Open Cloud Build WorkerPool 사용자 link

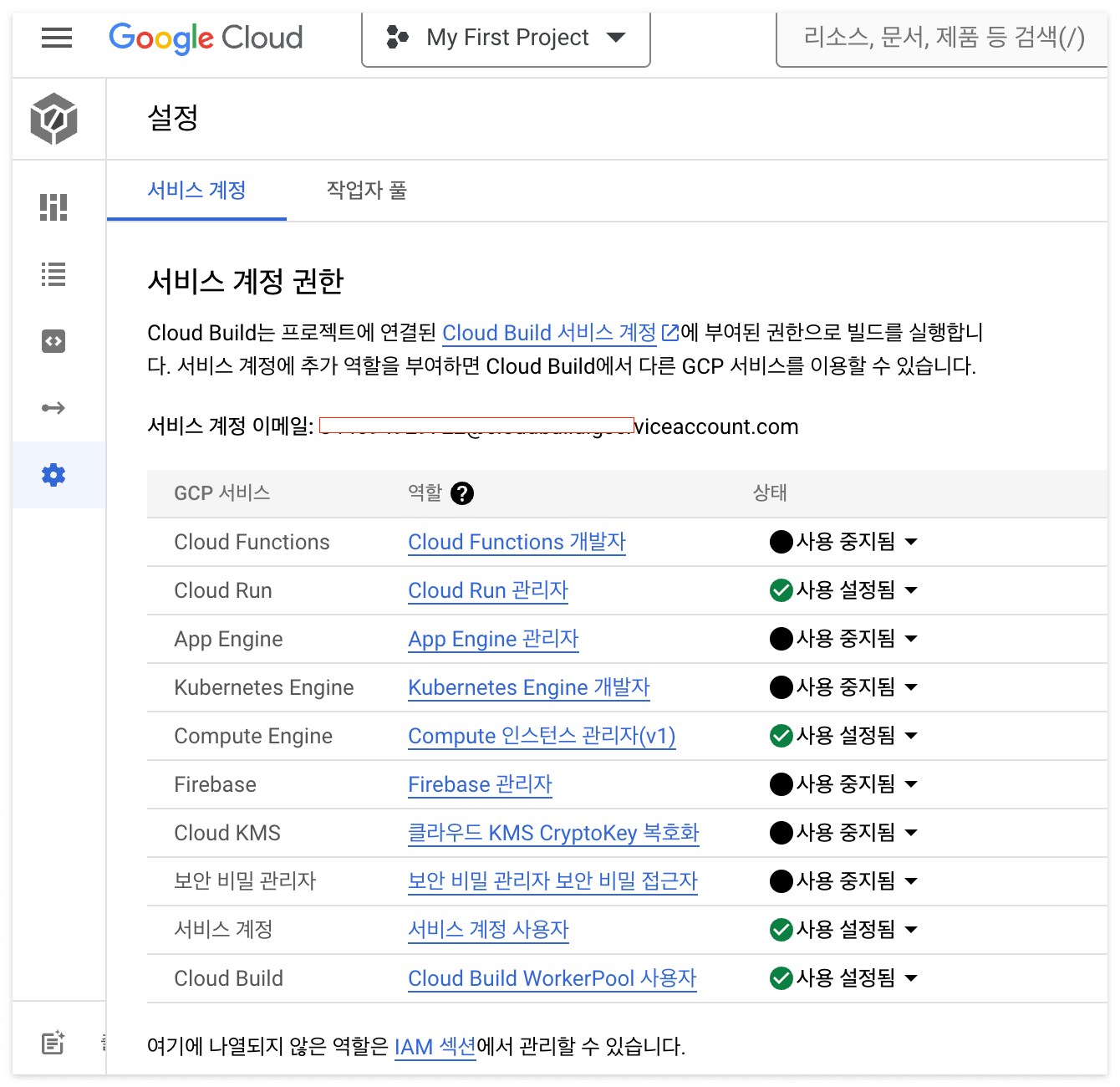pyautogui.click(x=552, y=978)
